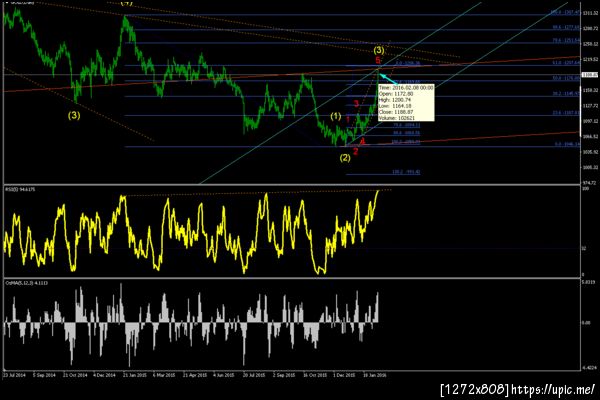Click the 1 Dec 2015 date label
The image size is (600, 400).
tap(344, 376)
